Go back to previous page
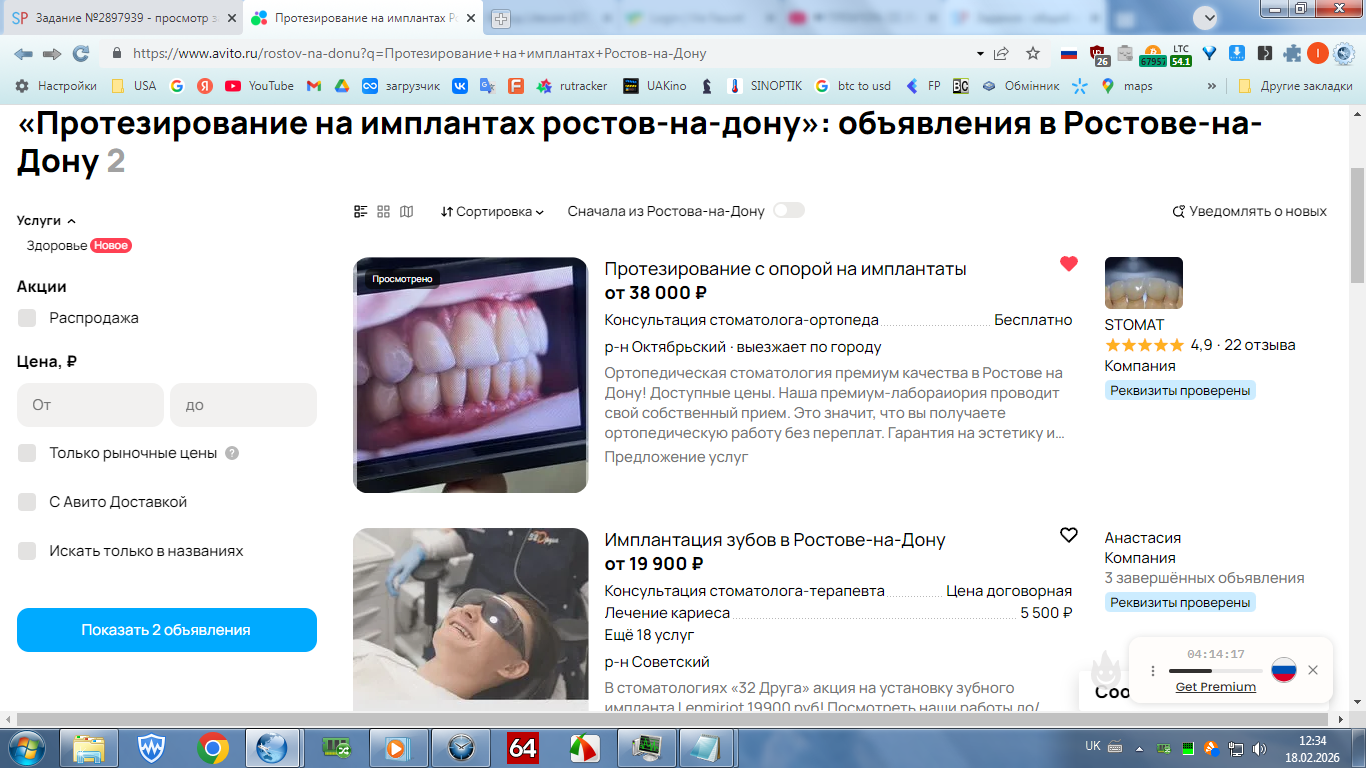This screenshot has width=1366, height=768. [23, 53]
